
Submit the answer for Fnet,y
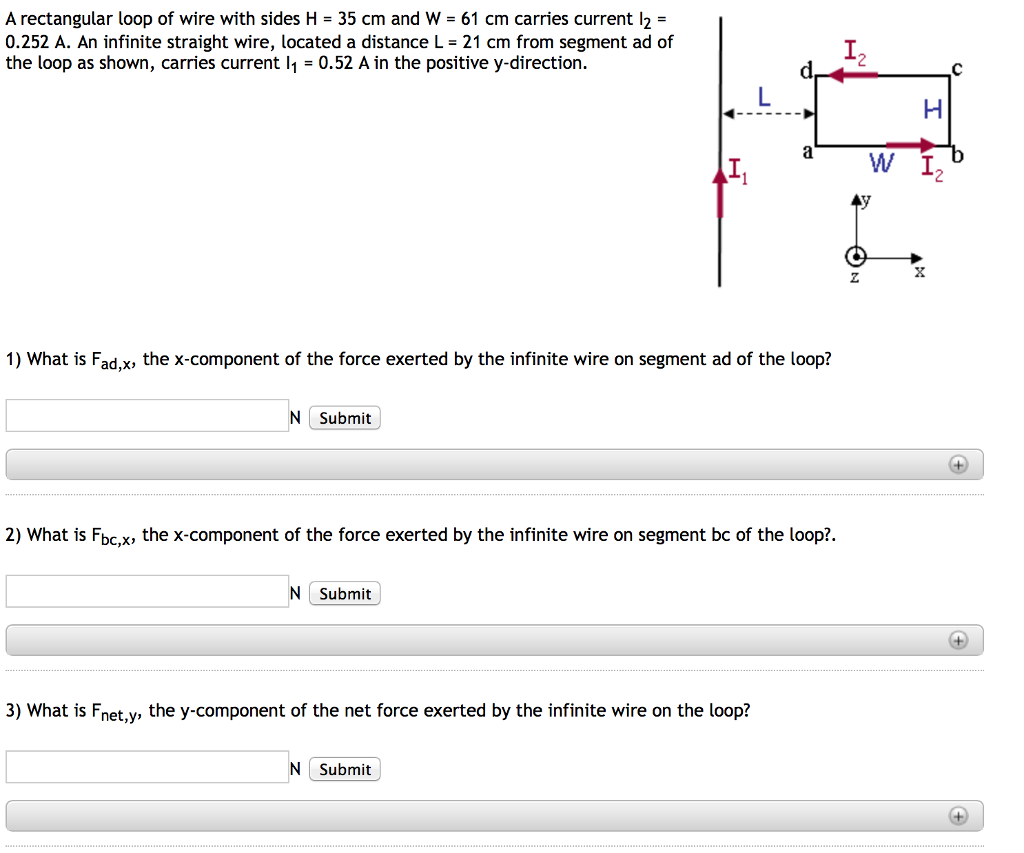pyautogui.click(x=345, y=769)
